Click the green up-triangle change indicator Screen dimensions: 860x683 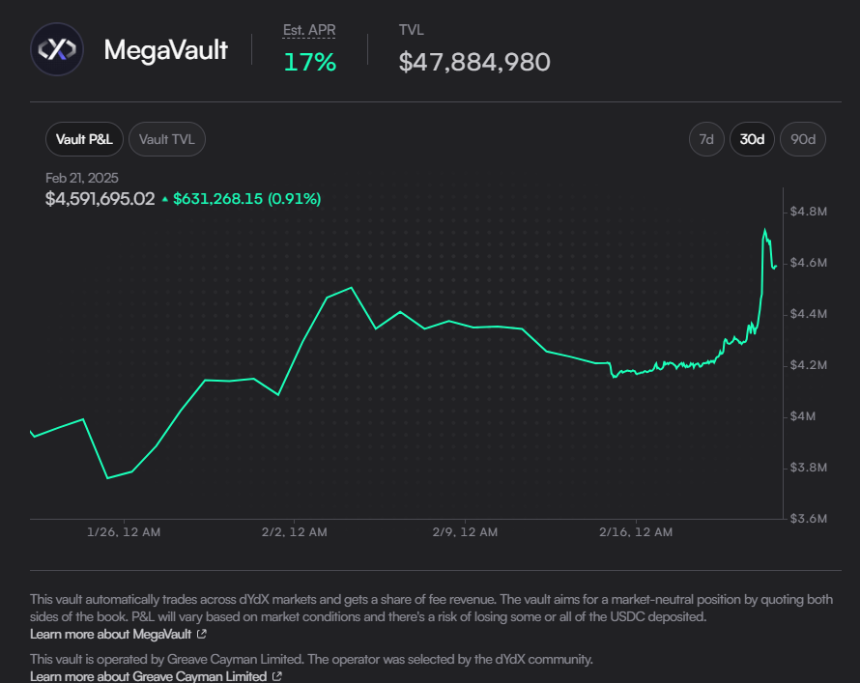165,199
